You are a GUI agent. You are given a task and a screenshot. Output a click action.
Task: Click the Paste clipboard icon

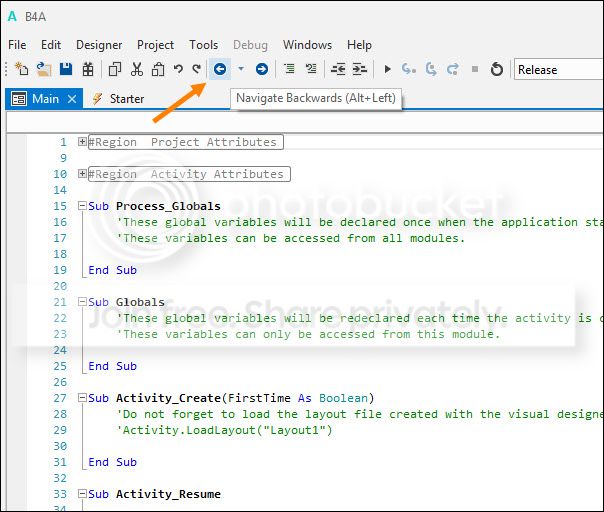point(158,69)
